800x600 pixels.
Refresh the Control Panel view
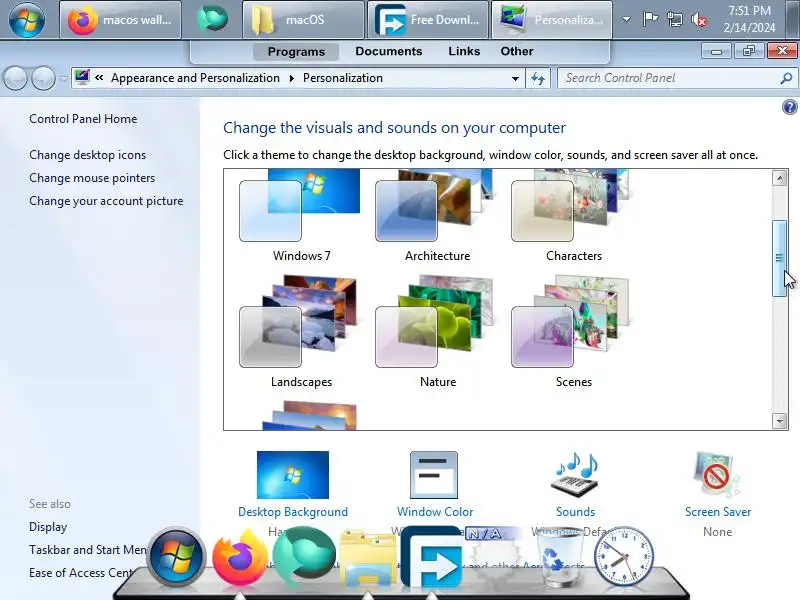538,79
